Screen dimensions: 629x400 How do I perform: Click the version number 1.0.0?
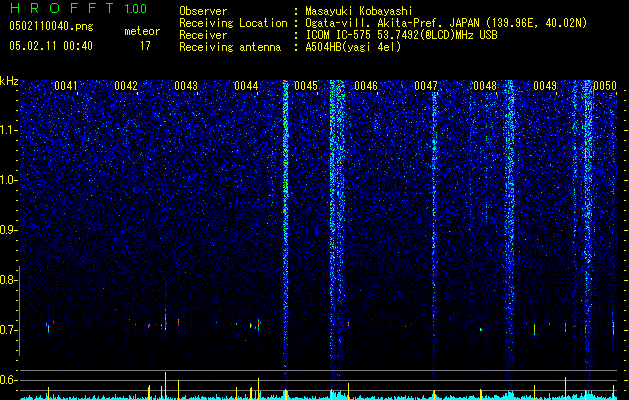tap(135, 9)
